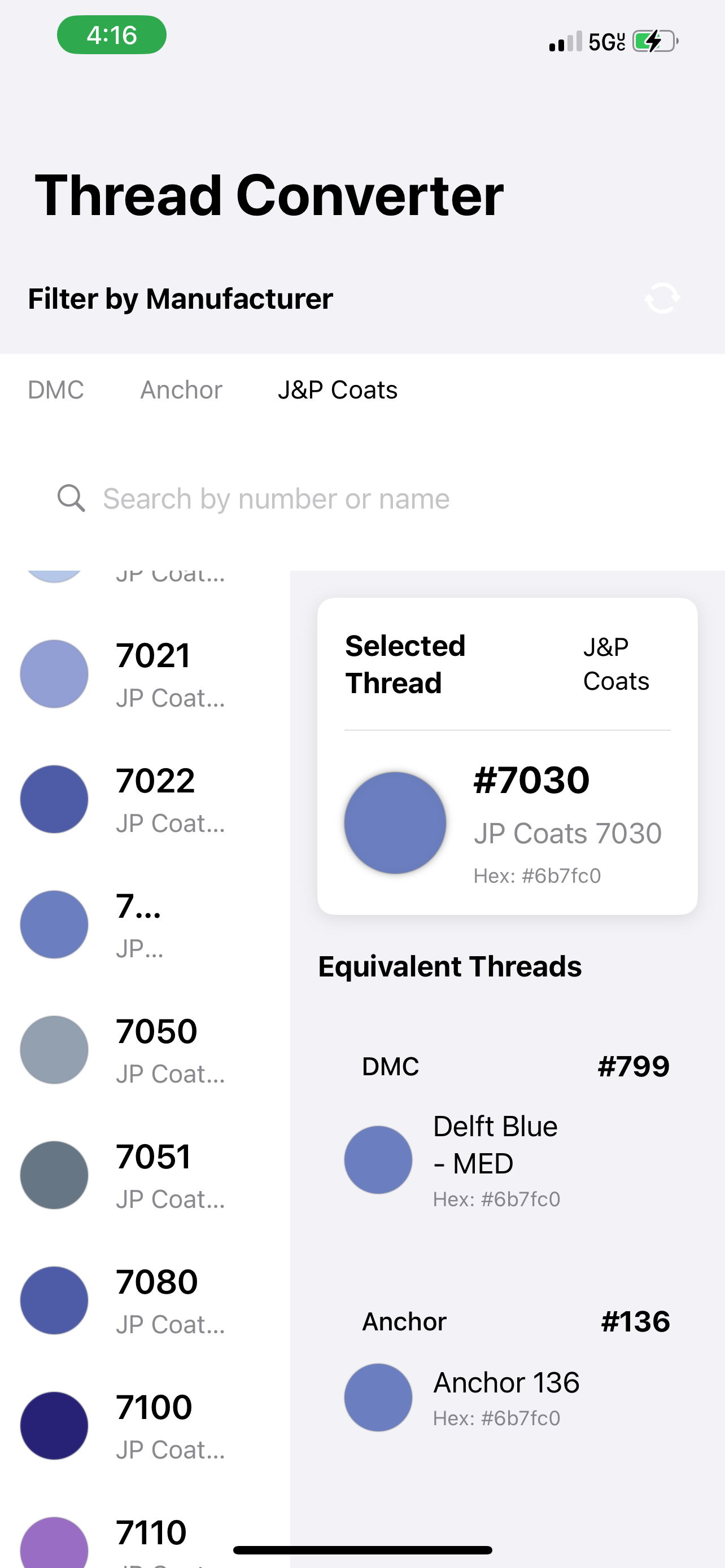This screenshot has height=1568, width=725.
Task: Tap the battery charging icon in status bar
Action: point(655,41)
